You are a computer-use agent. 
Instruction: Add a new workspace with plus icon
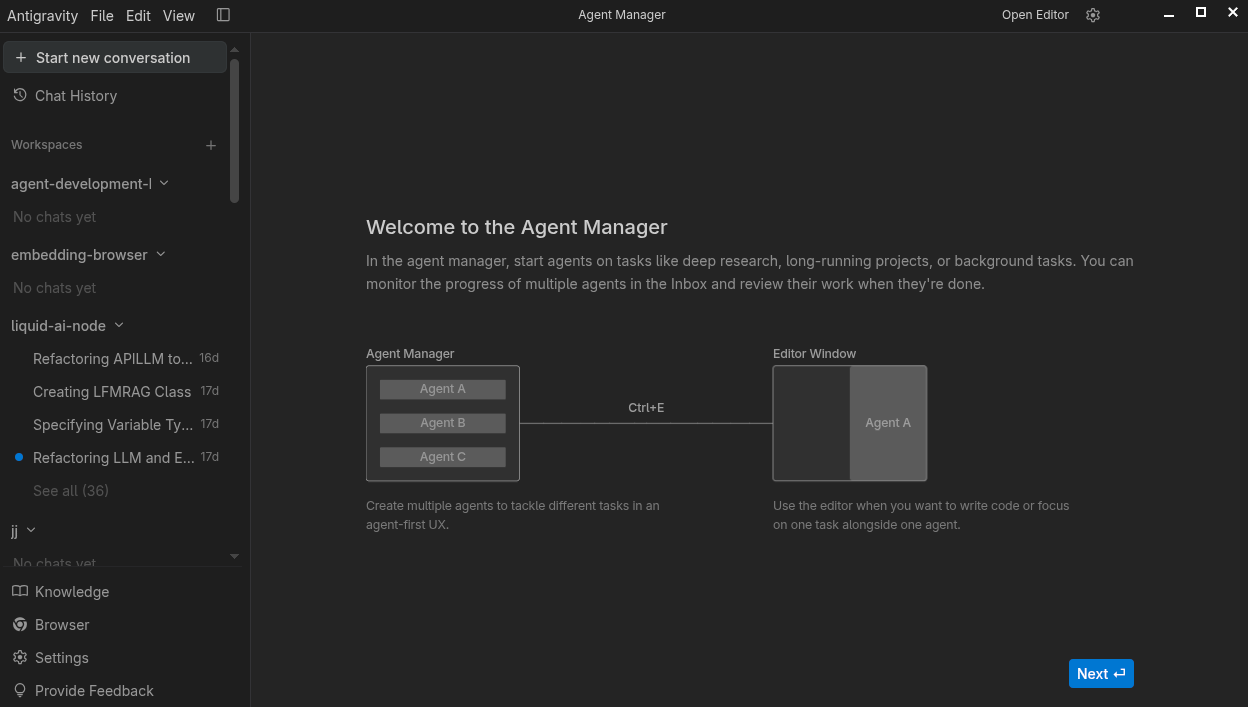[x=211, y=145]
